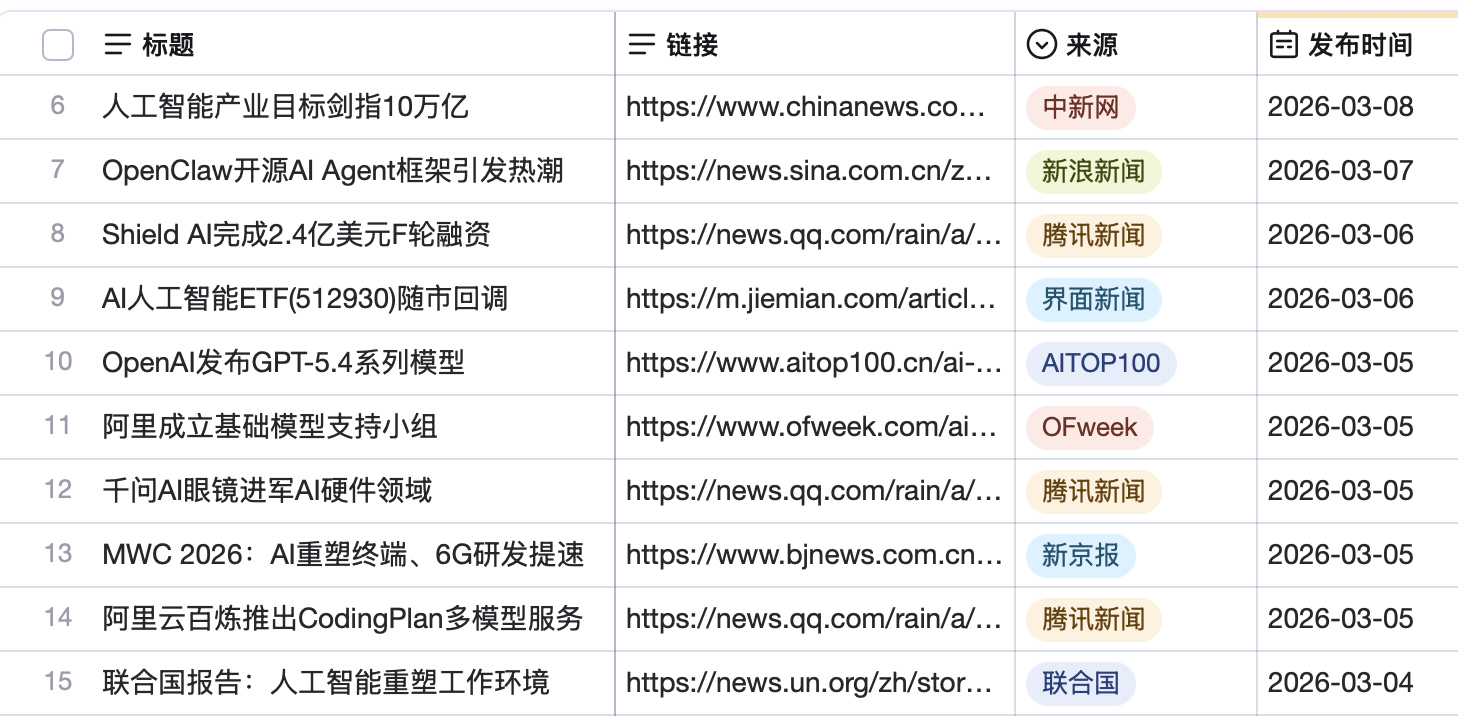Click row number 13

click(x=58, y=553)
